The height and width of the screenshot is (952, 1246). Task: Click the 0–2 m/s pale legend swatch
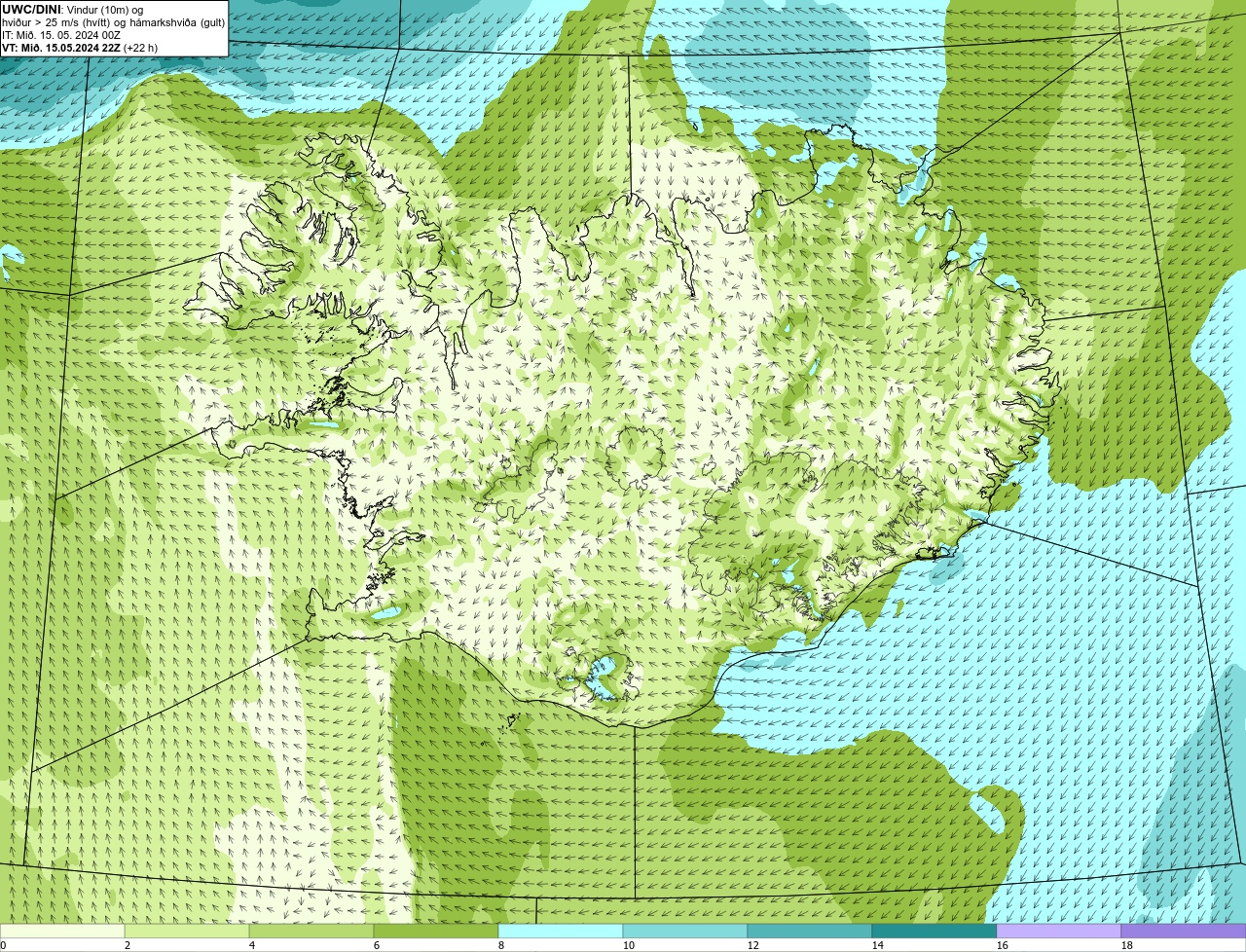[x=62, y=932]
